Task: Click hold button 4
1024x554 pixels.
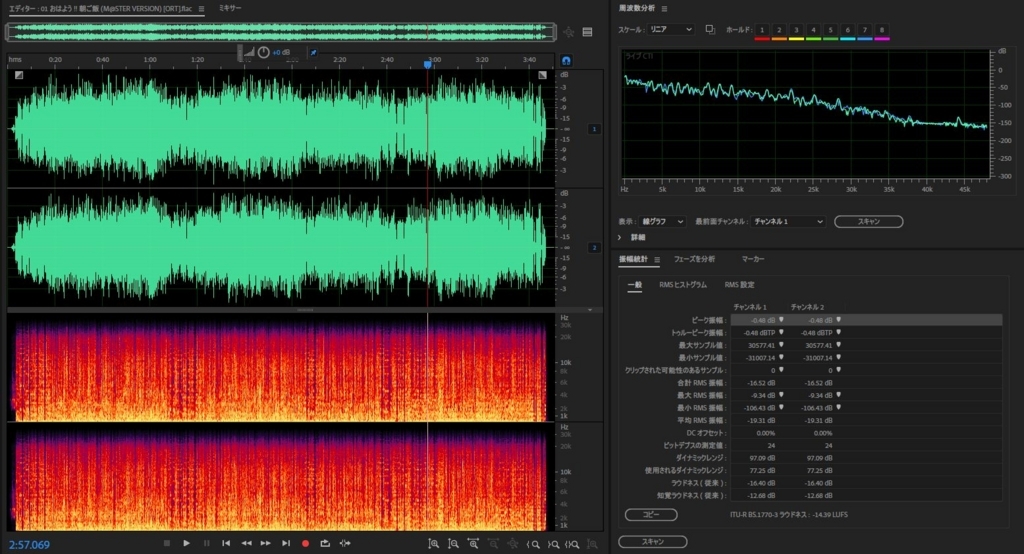Action: (813, 30)
